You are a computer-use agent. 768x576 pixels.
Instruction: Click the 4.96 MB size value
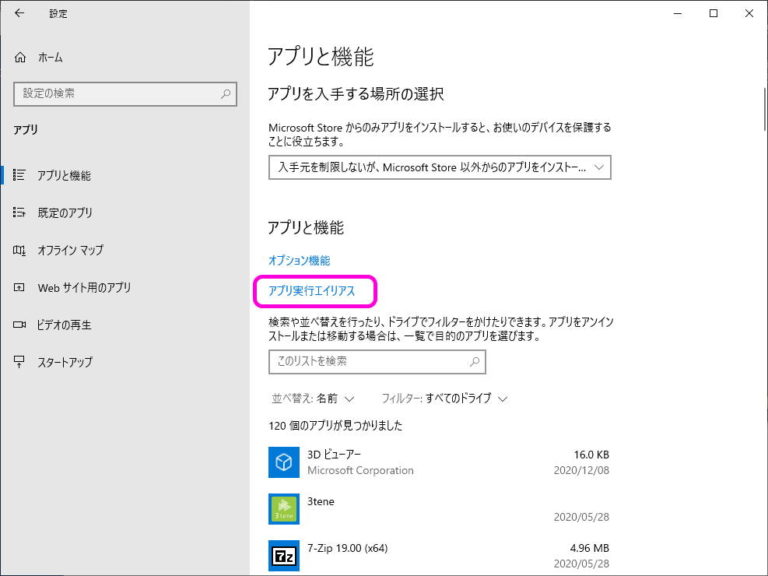[x=590, y=548]
